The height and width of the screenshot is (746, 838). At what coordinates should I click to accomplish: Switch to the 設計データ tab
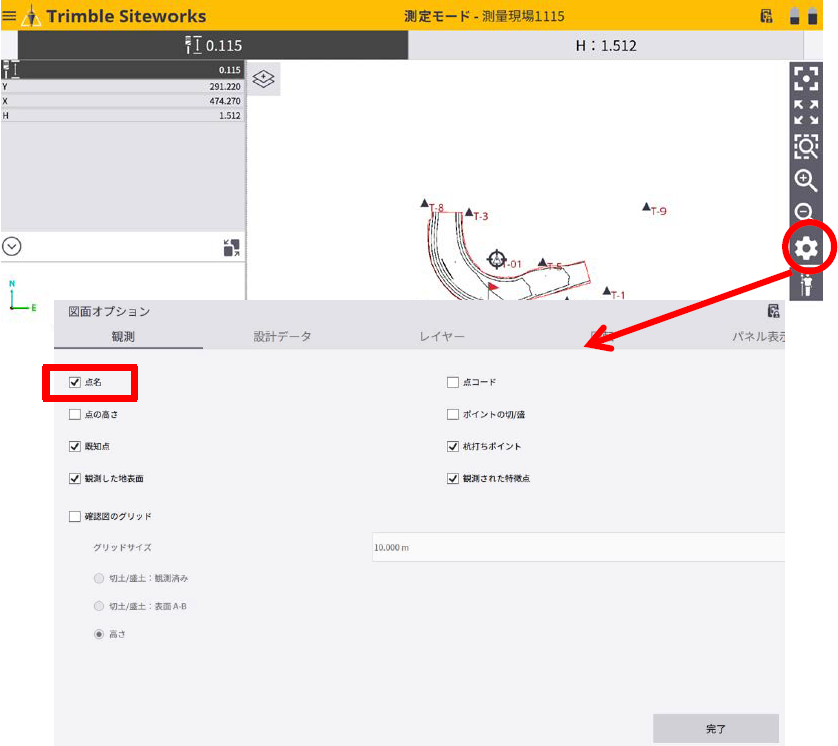click(x=282, y=337)
